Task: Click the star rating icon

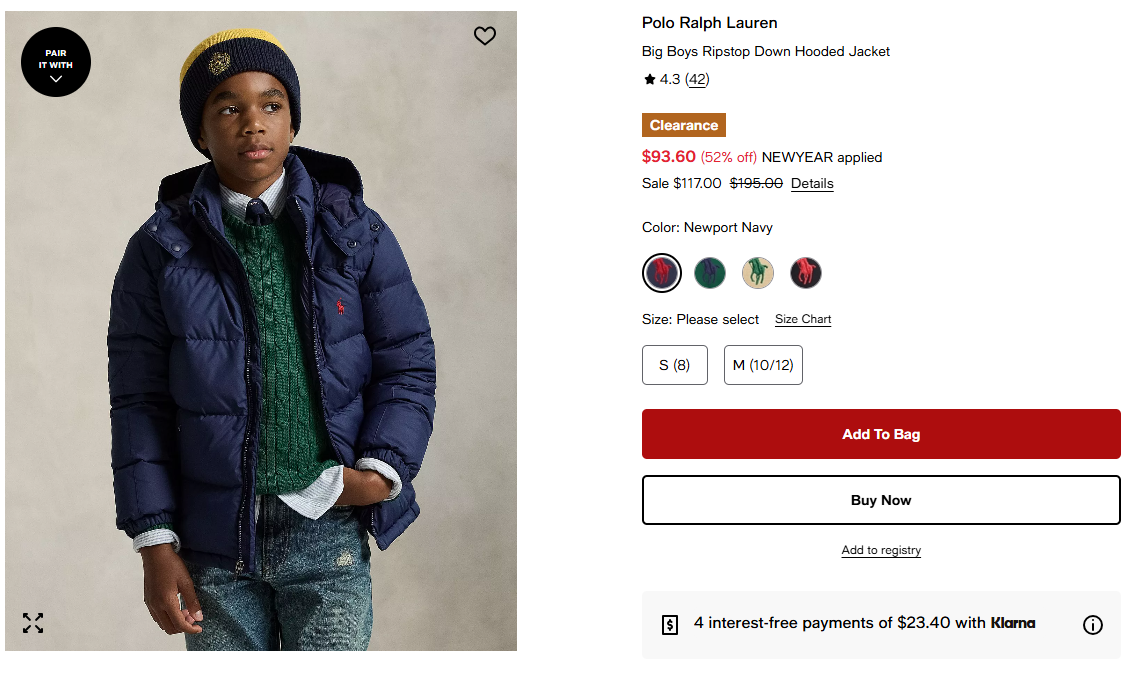Action: point(649,80)
